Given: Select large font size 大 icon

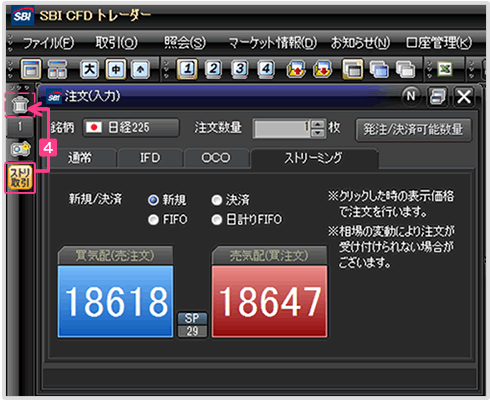Looking at the screenshot, I should click(89, 69).
